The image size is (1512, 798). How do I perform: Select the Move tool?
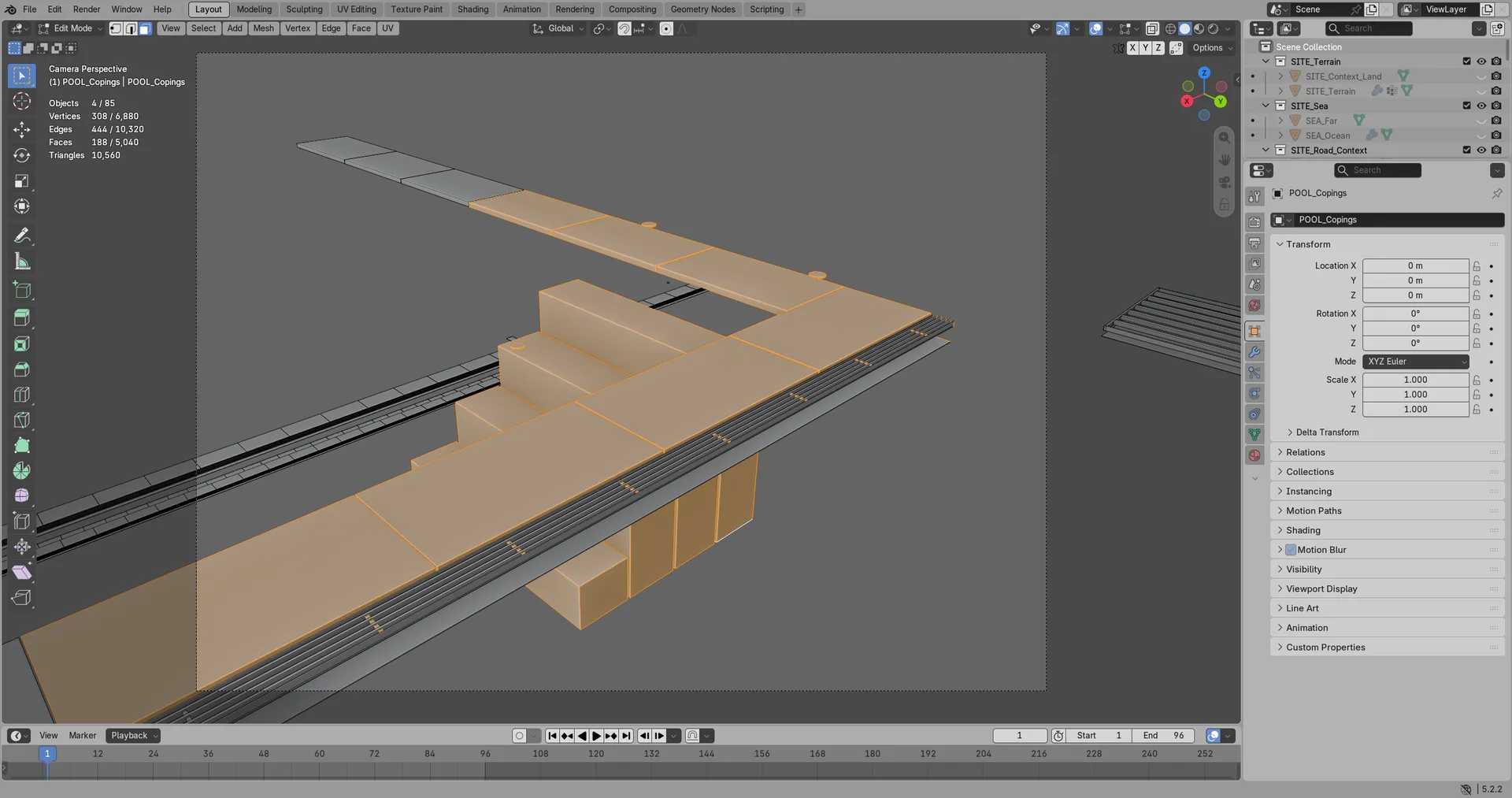coord(22,129)
